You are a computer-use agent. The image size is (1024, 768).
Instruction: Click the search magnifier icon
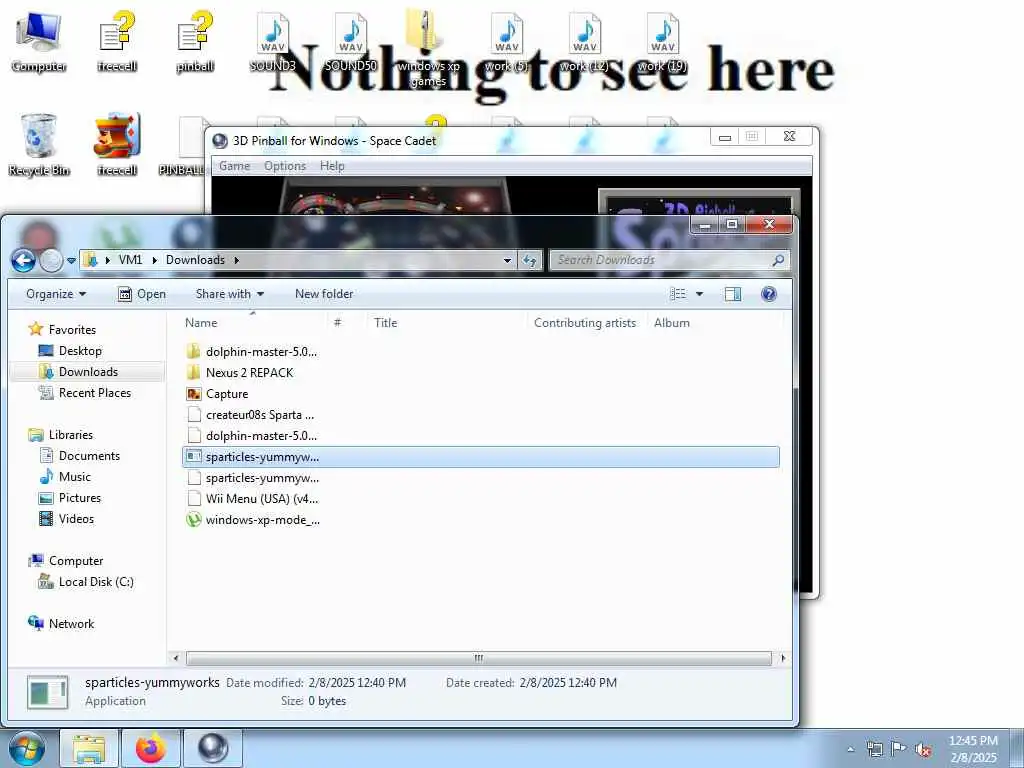click(x=778, y=260)
